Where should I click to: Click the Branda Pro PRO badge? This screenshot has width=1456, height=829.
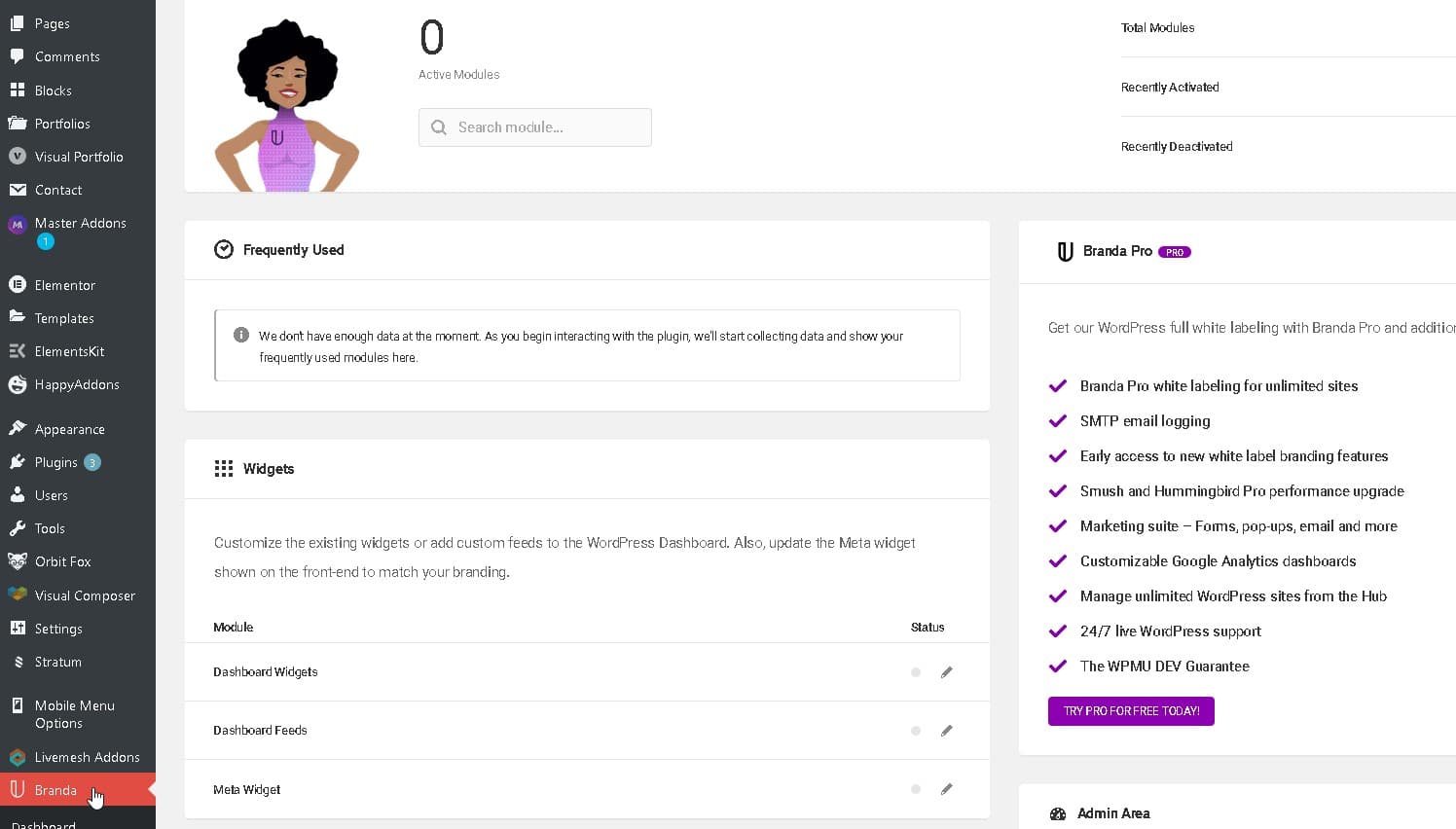click(1175, 252)
